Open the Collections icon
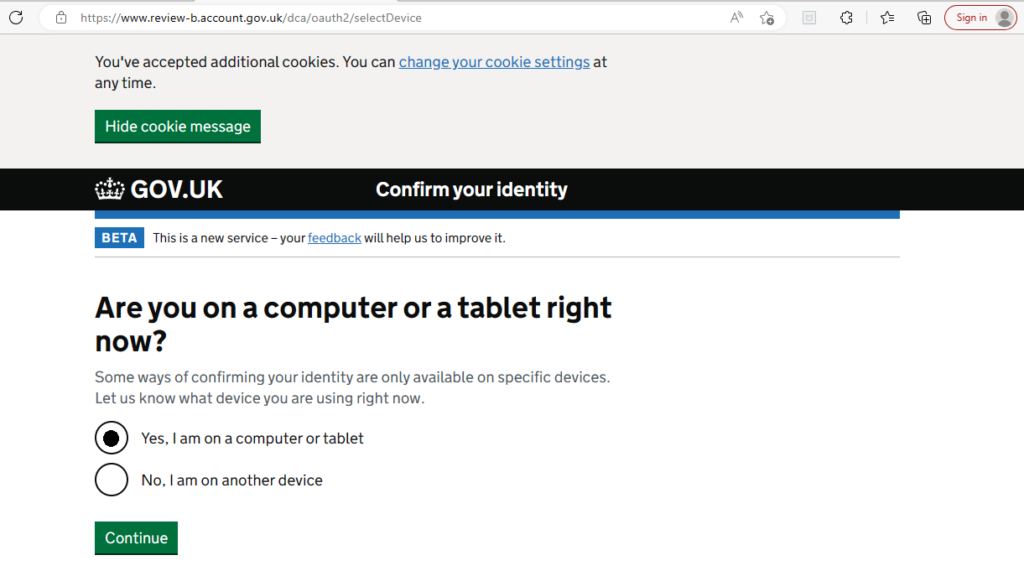Screen dimensions: 1024x576 pyautogui.click(x=924, y=18)
